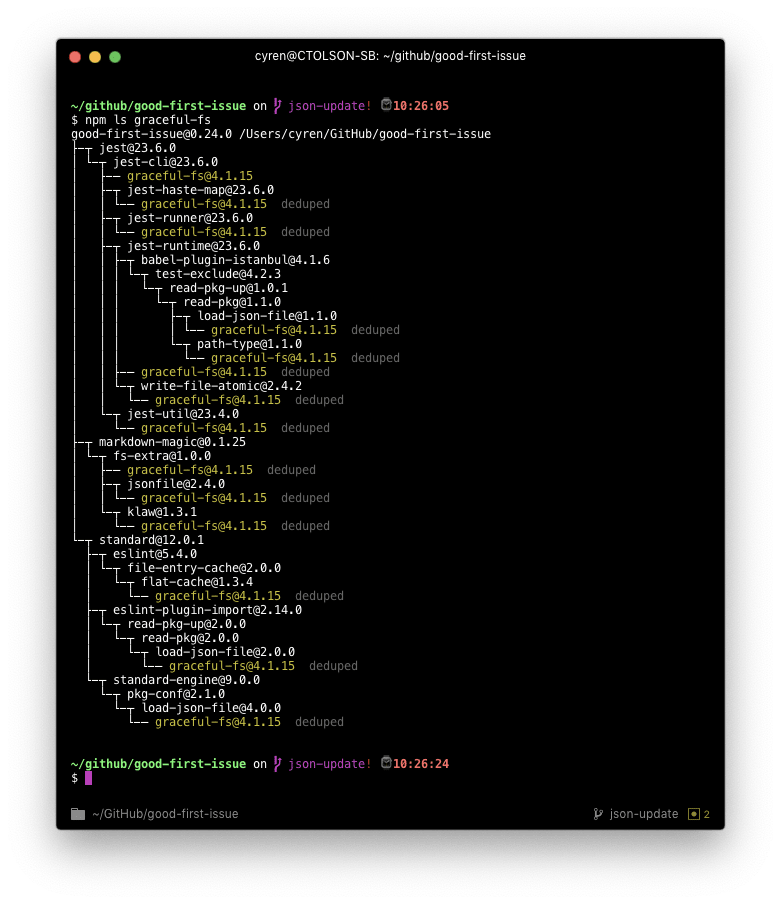The height and width of the screenshot is (904, 781).
Task: Select the read-pkg@1.1.0 row
Action: 232,302
